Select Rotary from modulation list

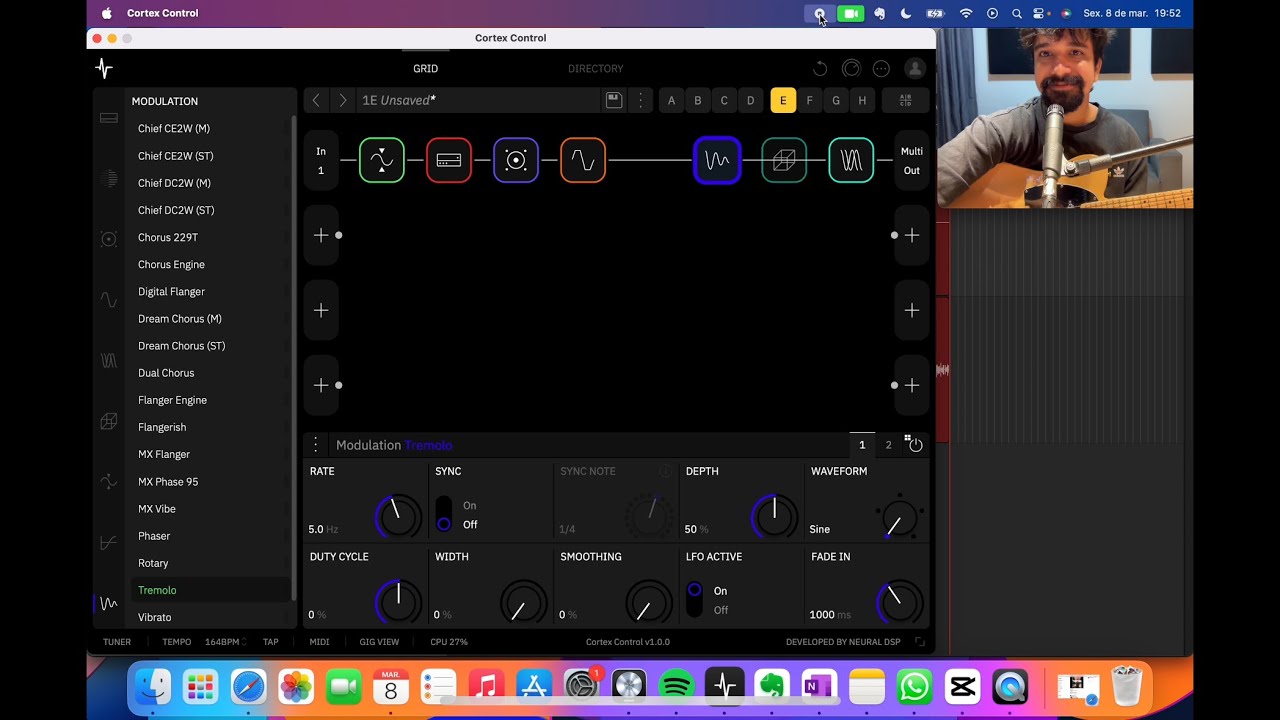point(153,563)
